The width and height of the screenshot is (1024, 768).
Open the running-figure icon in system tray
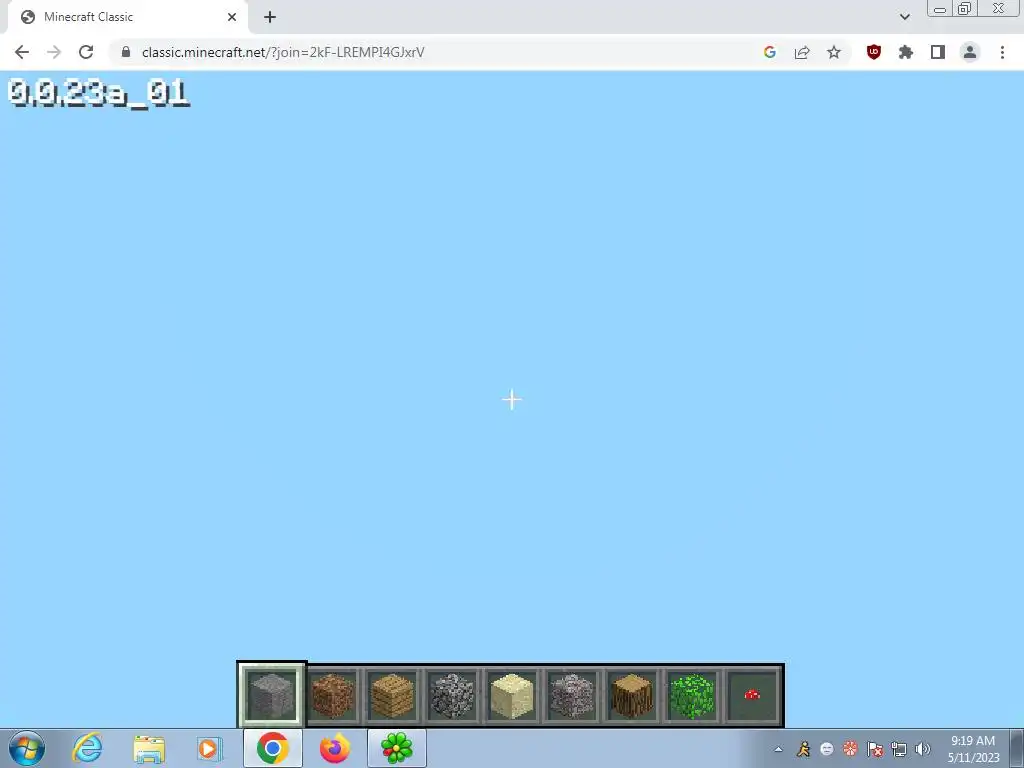[803, 749]
